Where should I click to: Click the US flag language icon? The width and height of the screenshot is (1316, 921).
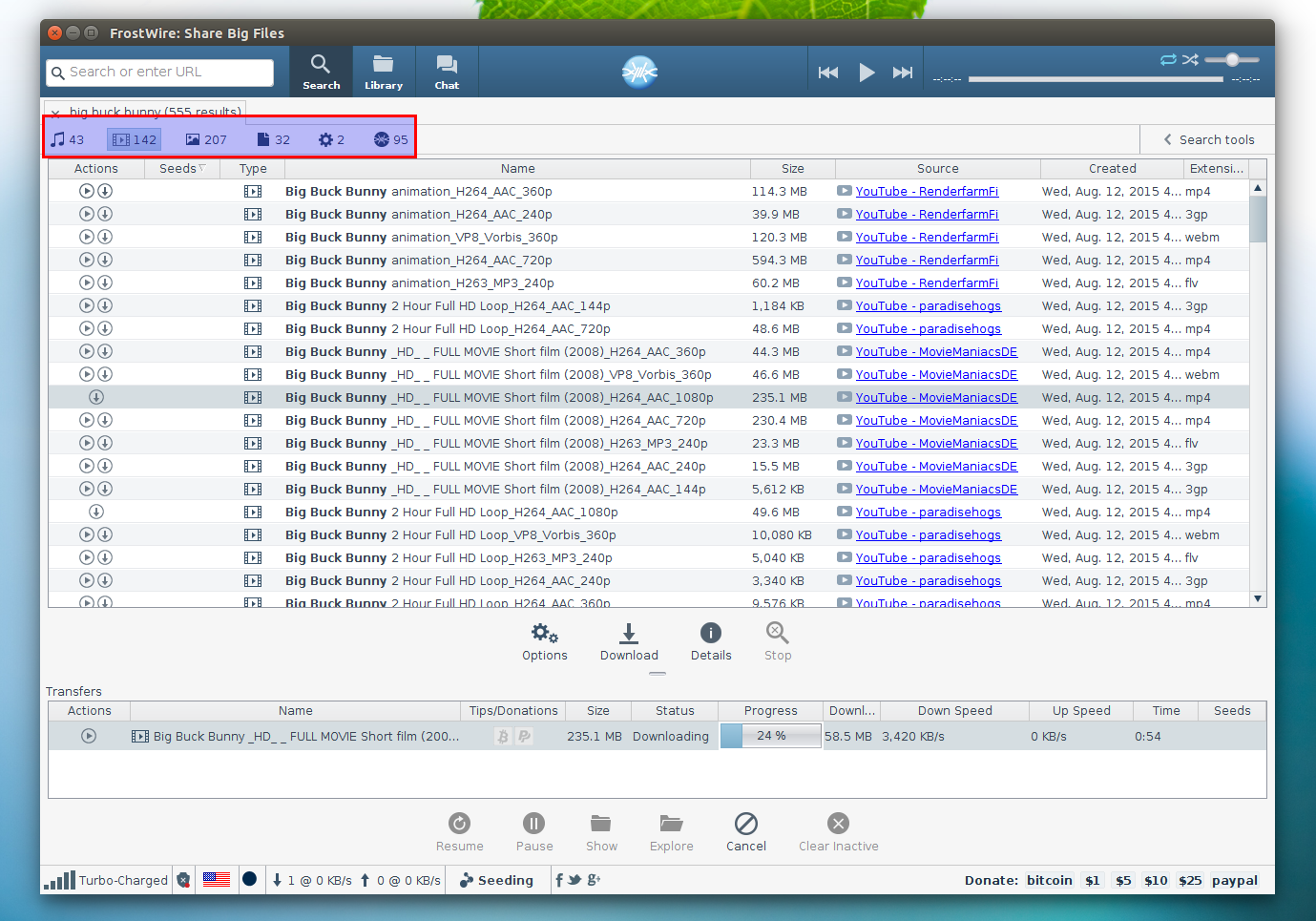(x=217, y=880)
